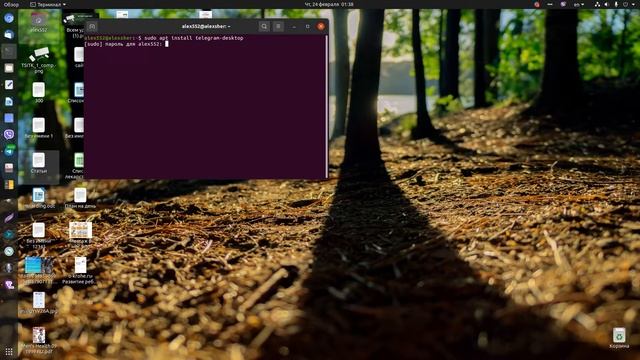Click the terminal scrollbar
The width and height of the screenshot is (640, 360).
pyautogui.click(x=327, y=106)
